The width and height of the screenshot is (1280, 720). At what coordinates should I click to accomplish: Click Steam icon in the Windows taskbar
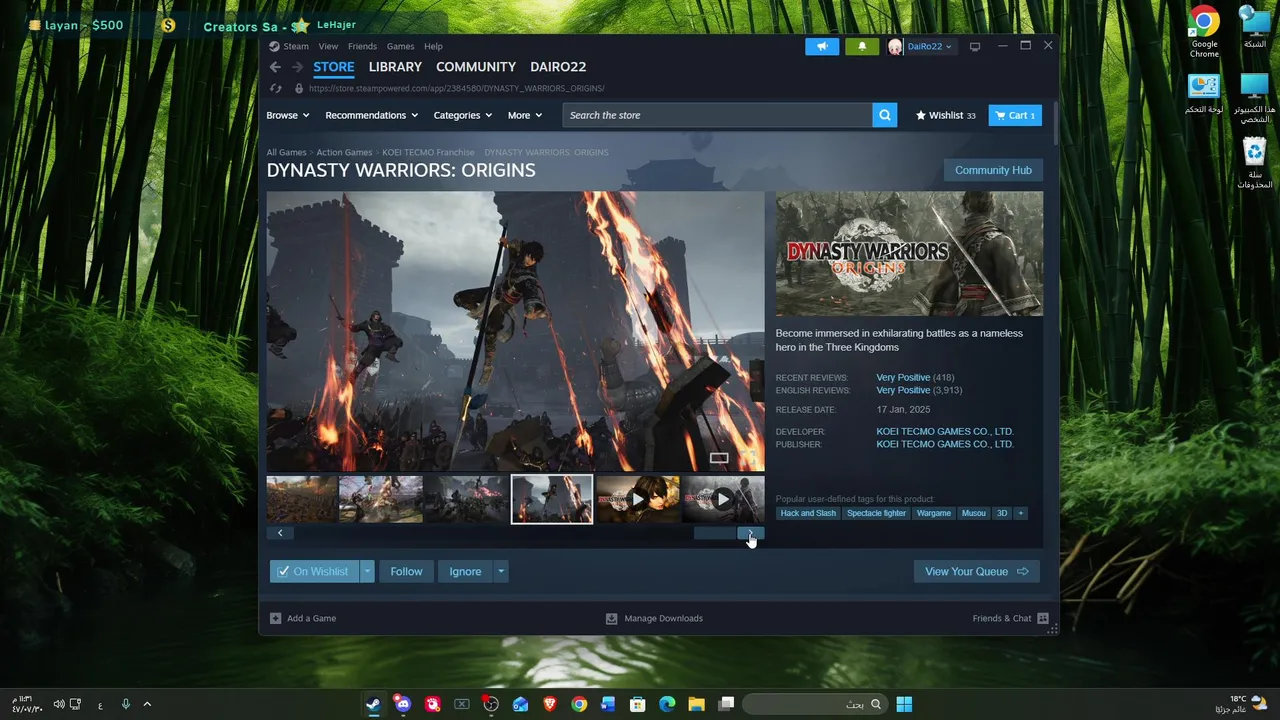click(x=373, y=704)
